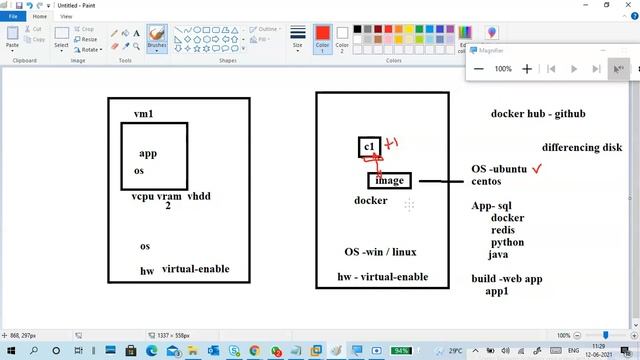Select the Paint Magnifier zoom tool
This screenshot has height=360, width=640.
tap(136, 47)
